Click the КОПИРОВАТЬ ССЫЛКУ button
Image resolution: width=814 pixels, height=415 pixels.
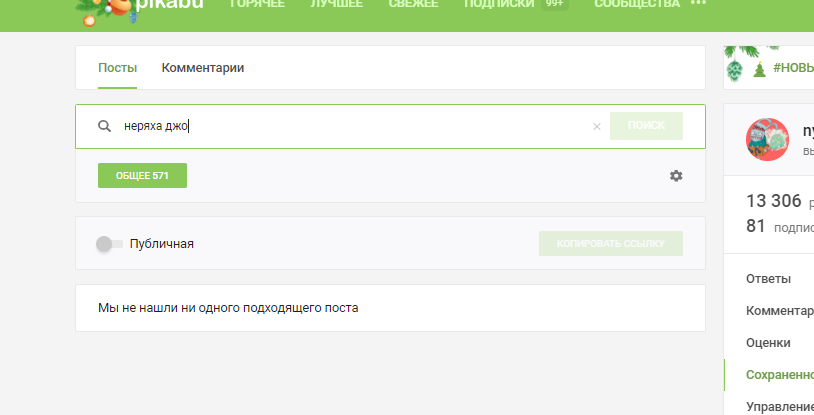[610, 244]
